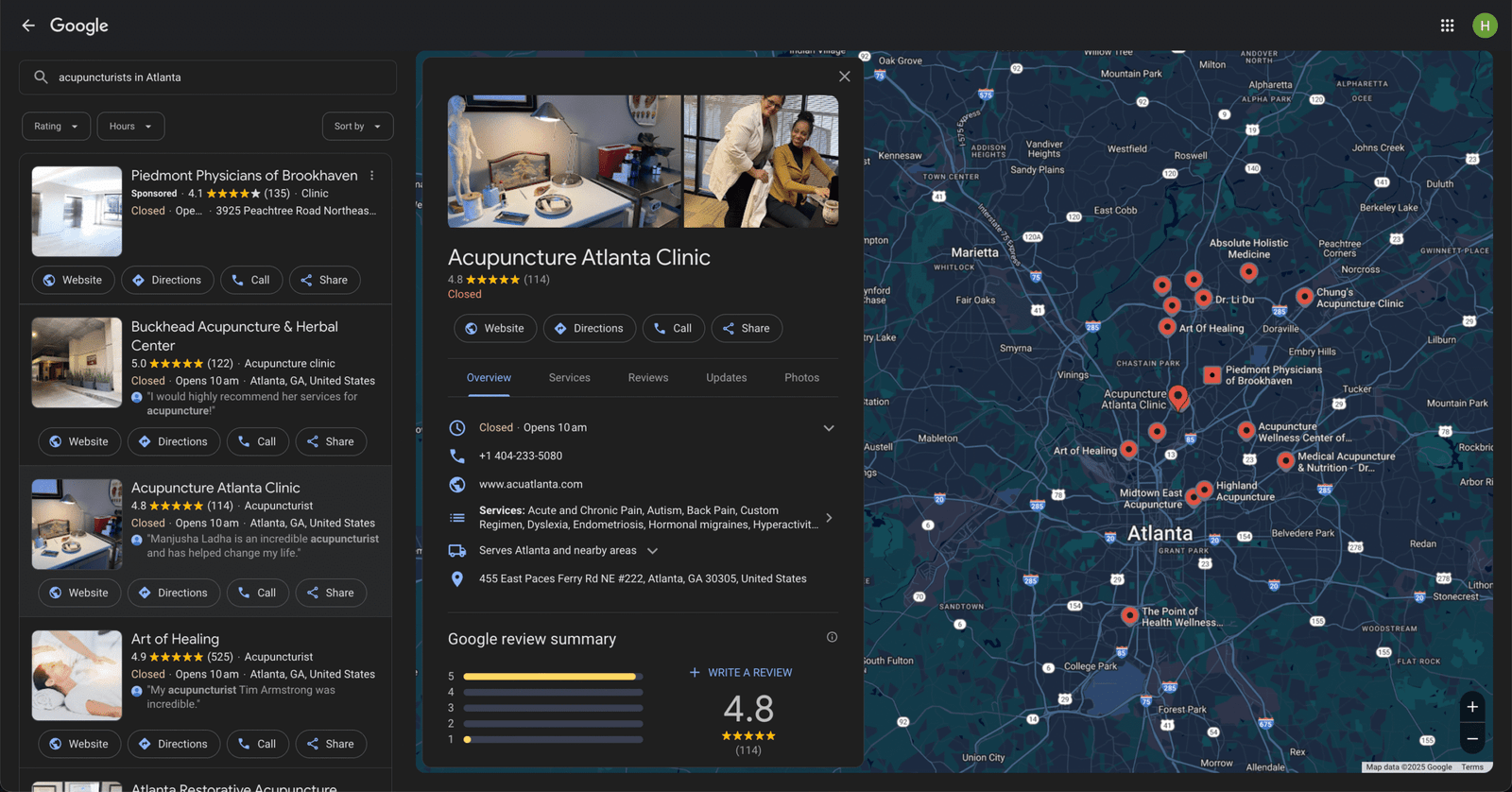Select the Piedmont Physicians of Brookhaven map marker

[1211, 375]
